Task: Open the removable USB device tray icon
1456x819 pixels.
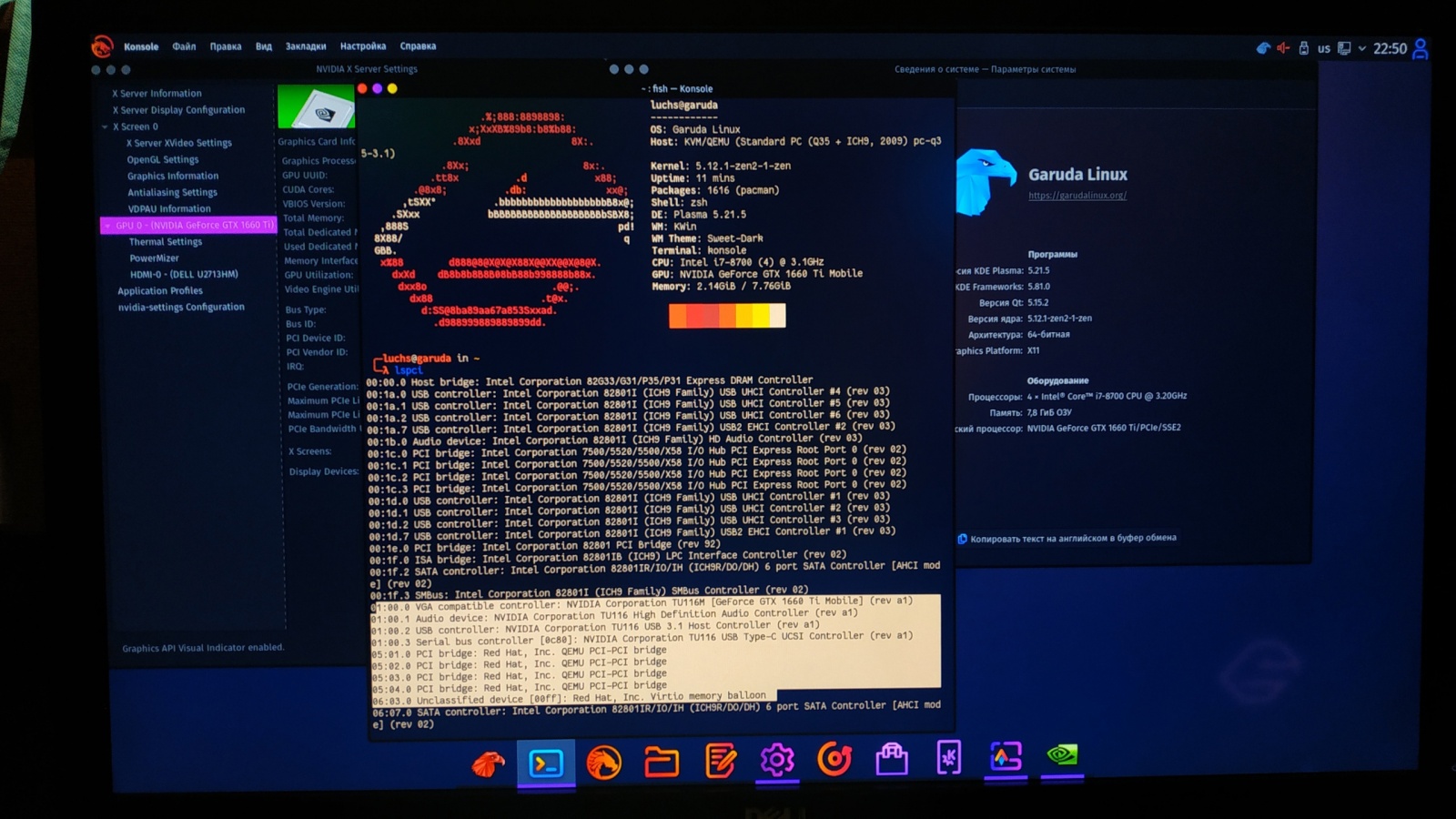Action: 1304,48
